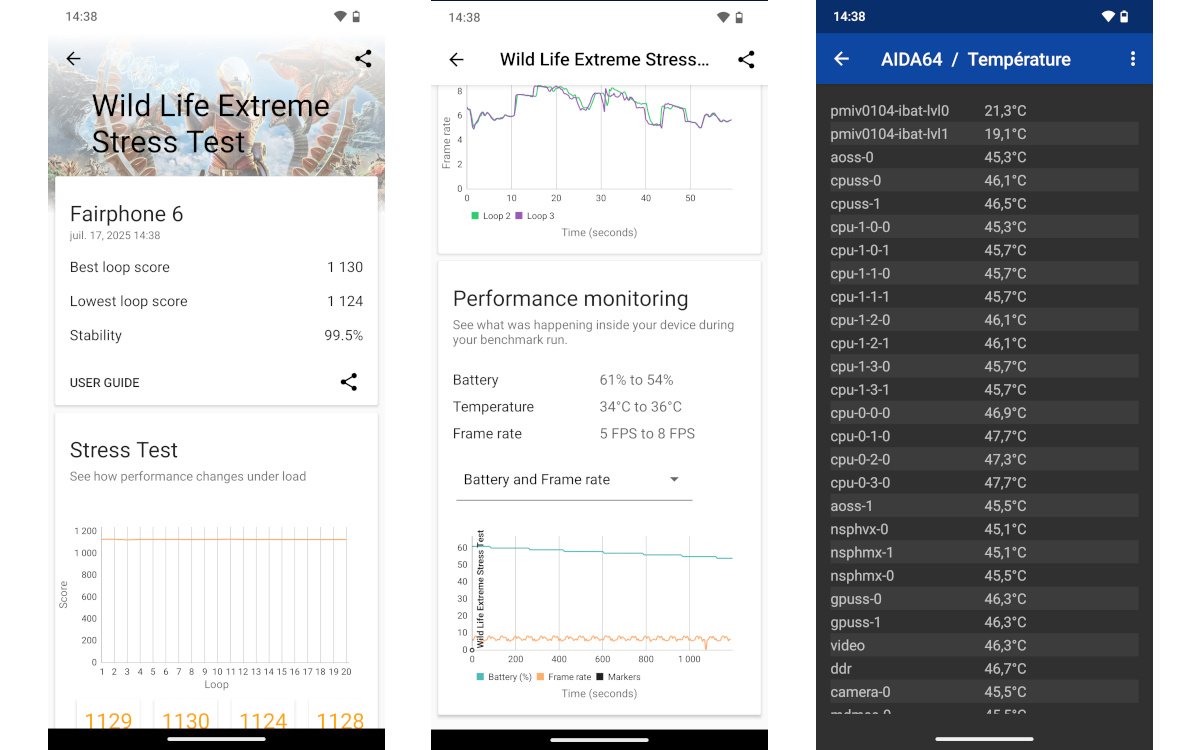Tap the Fairphone 6 device name
Image resolution: width=1200 pixels, height=750 pixels.
tap(127, 214)
